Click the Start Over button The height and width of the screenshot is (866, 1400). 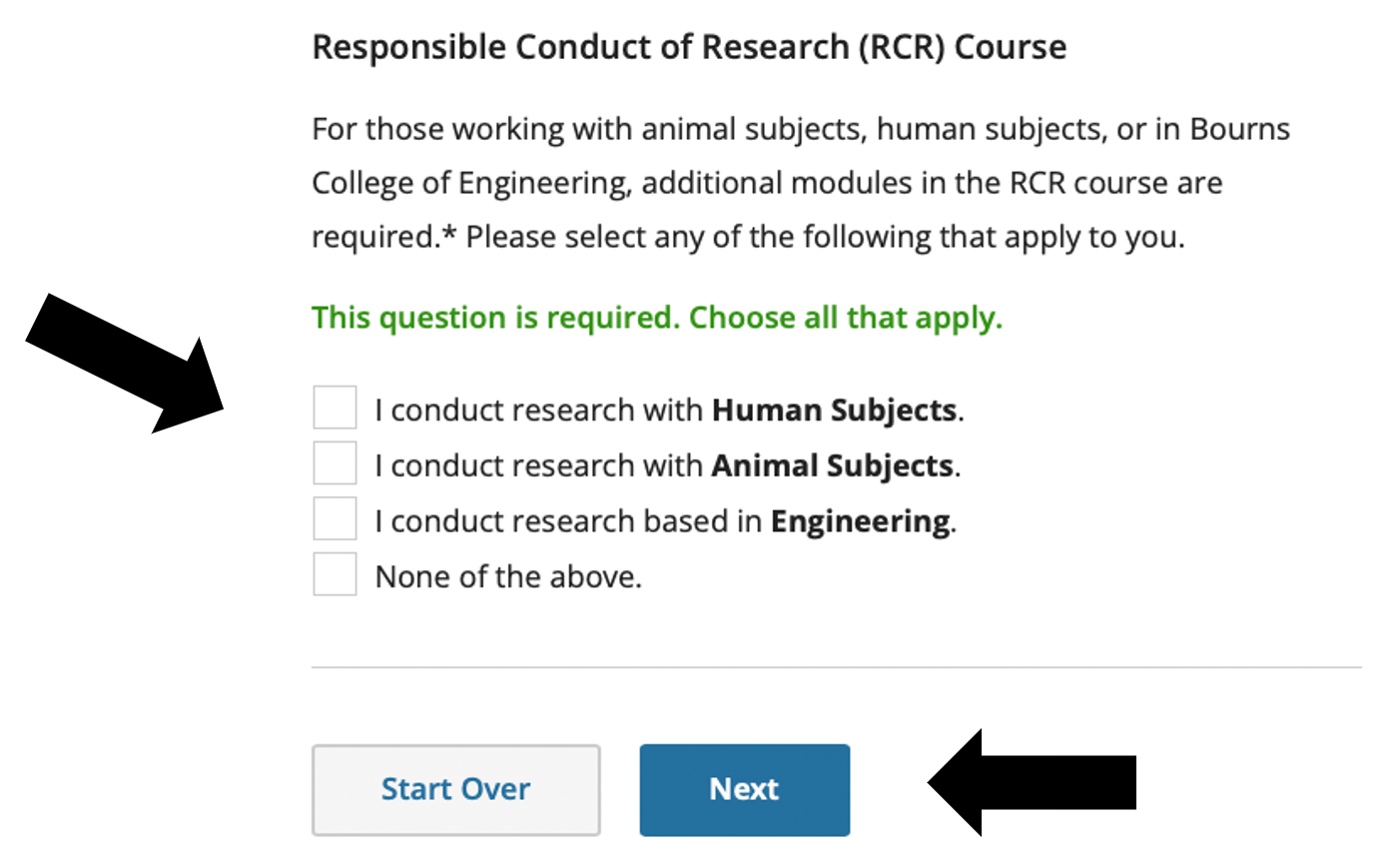pyautogui.click(x=455, y=789)
